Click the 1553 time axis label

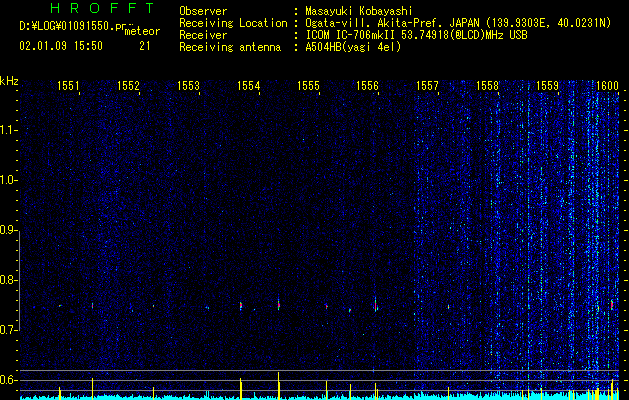point(188,85)
